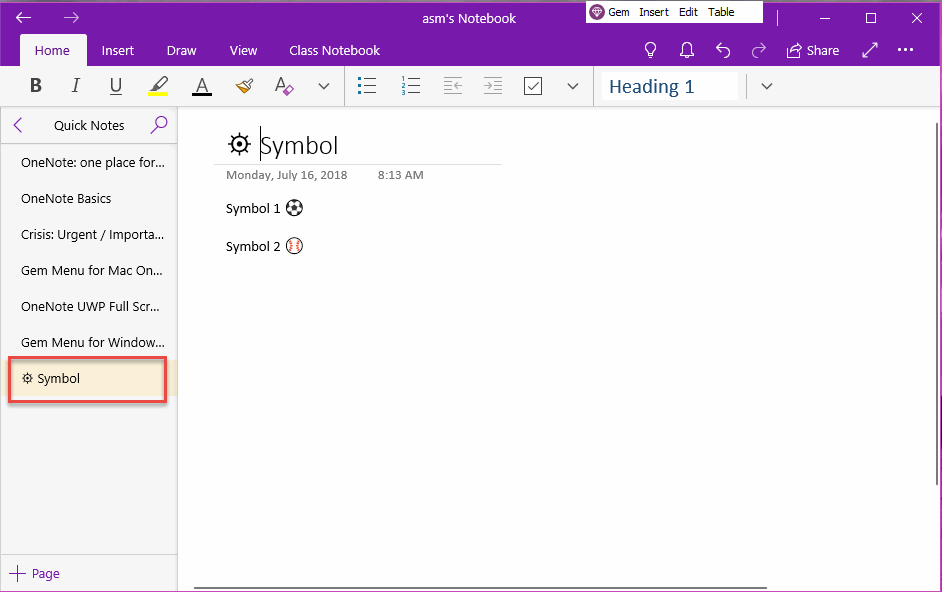Toggle the highlighter color tool
The height and width of the screenshot is (592, 942).
click(157, 86)
